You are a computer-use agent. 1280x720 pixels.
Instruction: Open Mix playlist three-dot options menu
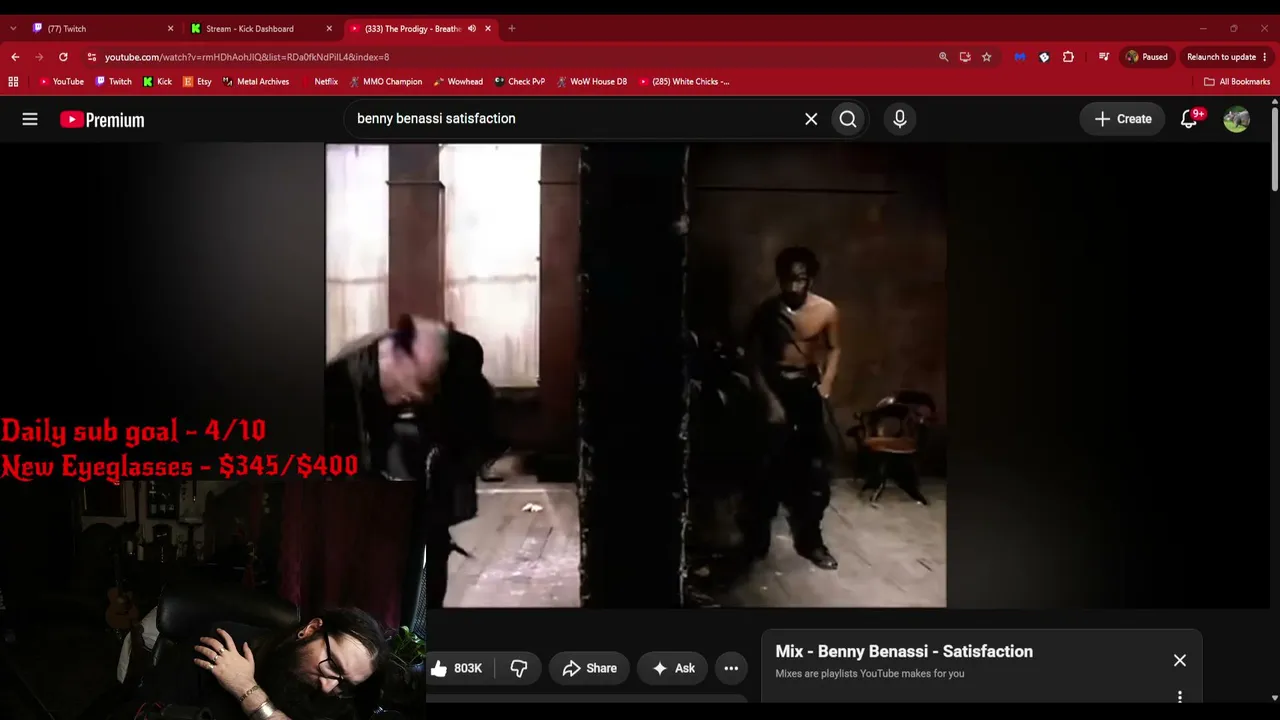[1180, 697]
